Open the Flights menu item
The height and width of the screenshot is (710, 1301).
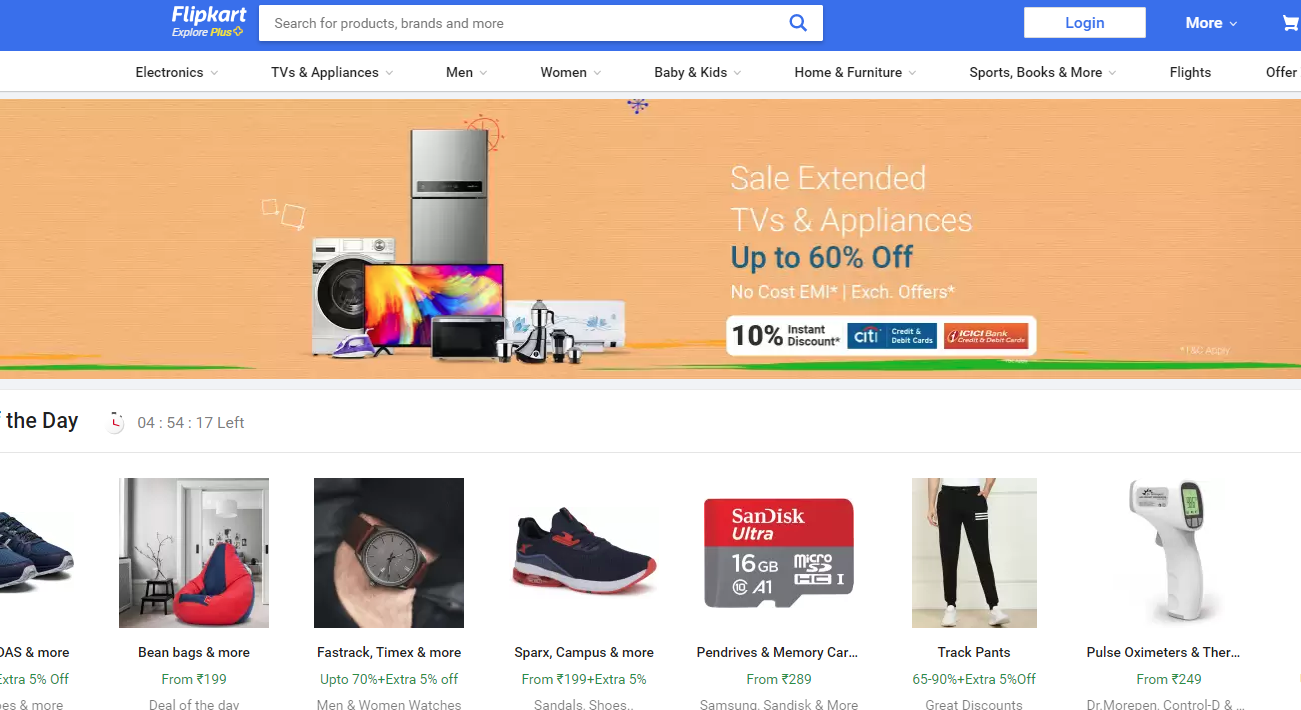pos(1190,72)
